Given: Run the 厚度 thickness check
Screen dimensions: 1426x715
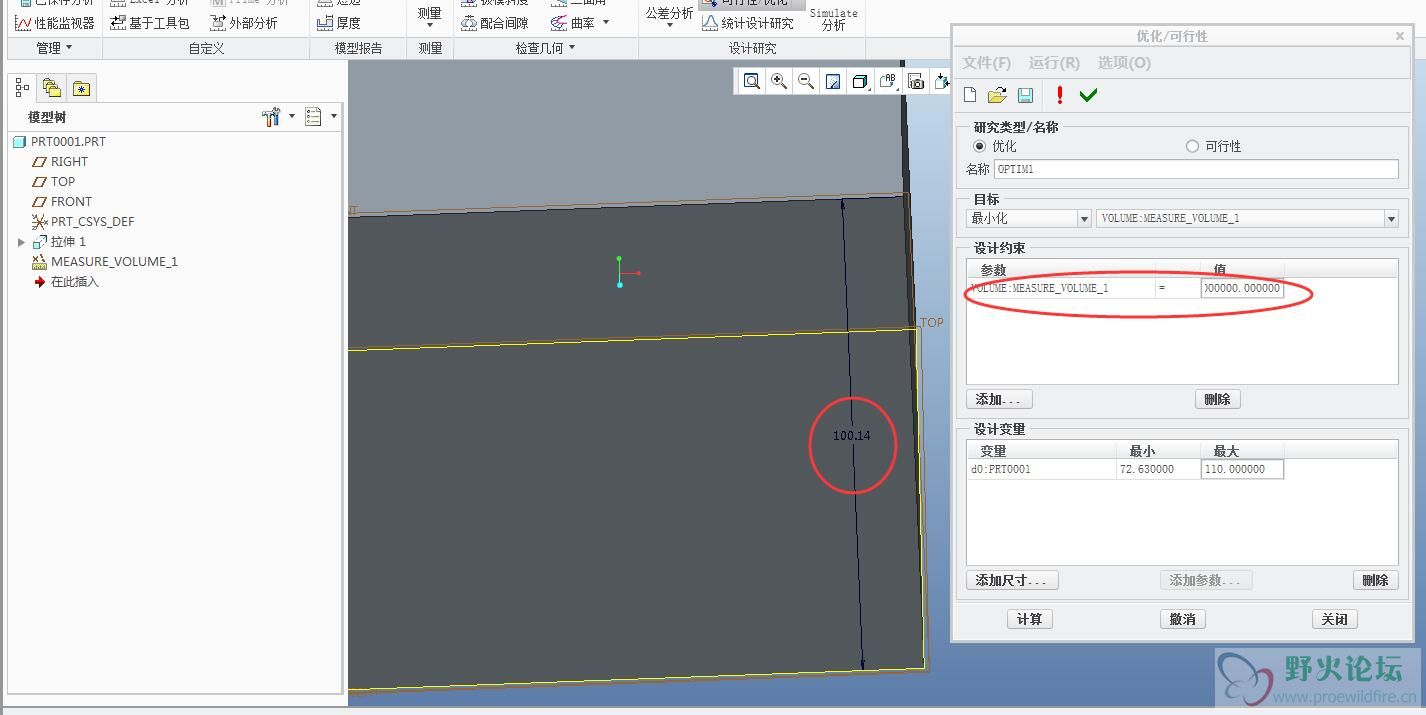Looking at the screenshot, I should (339, 22).
